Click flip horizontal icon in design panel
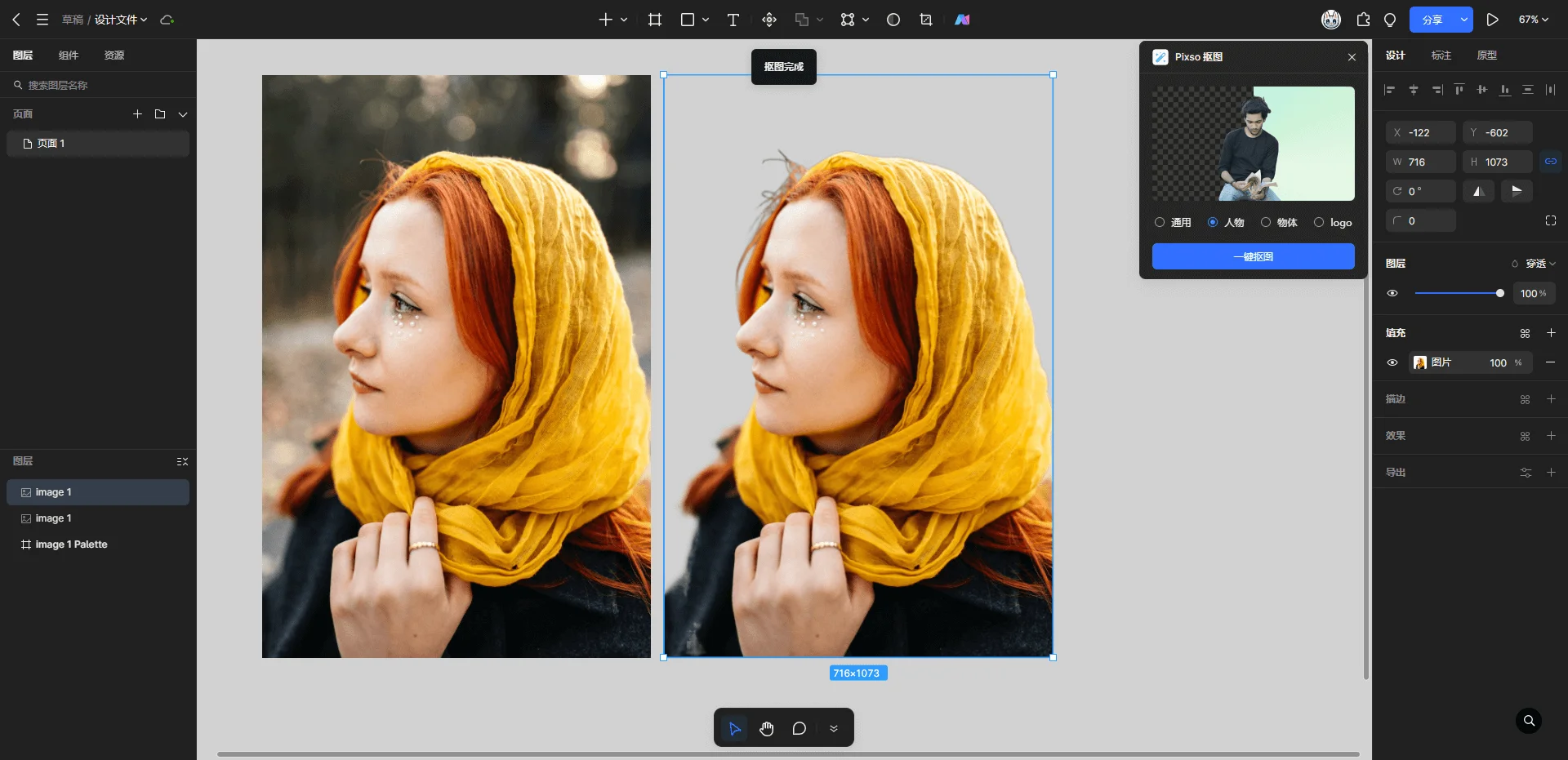Image resolution: width=1568 pixels, height=760 pixels. point(1478,191)
